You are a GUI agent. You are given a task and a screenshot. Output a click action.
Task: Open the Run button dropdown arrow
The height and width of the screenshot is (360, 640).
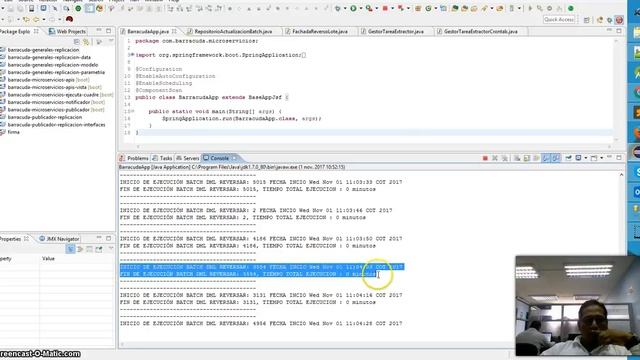point(361,8)
